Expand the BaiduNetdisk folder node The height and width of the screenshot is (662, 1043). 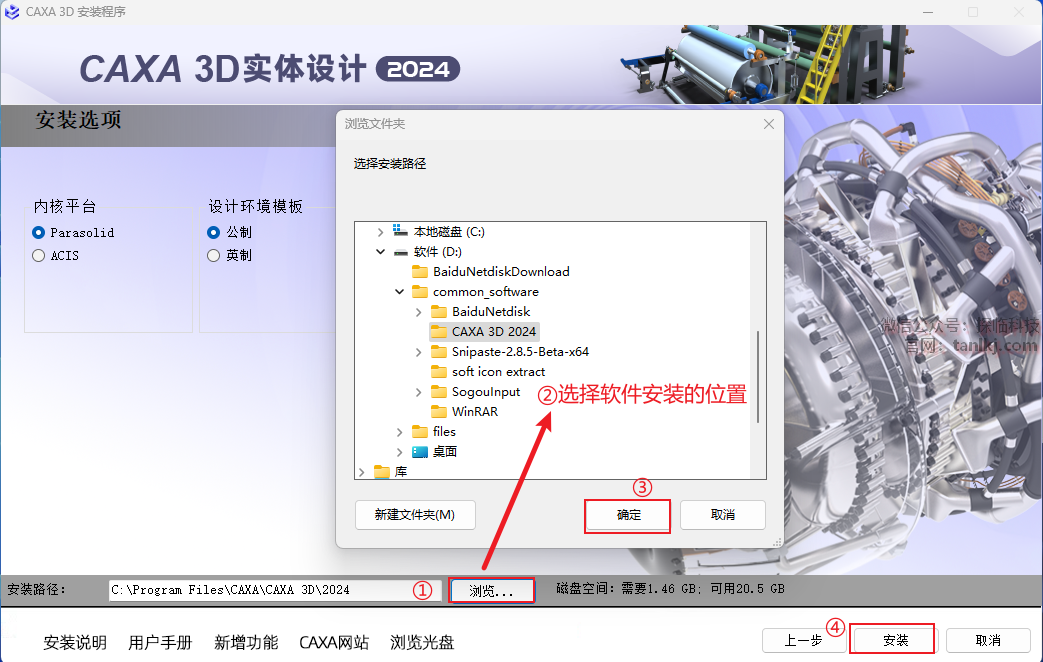click(x=418, y=312)
